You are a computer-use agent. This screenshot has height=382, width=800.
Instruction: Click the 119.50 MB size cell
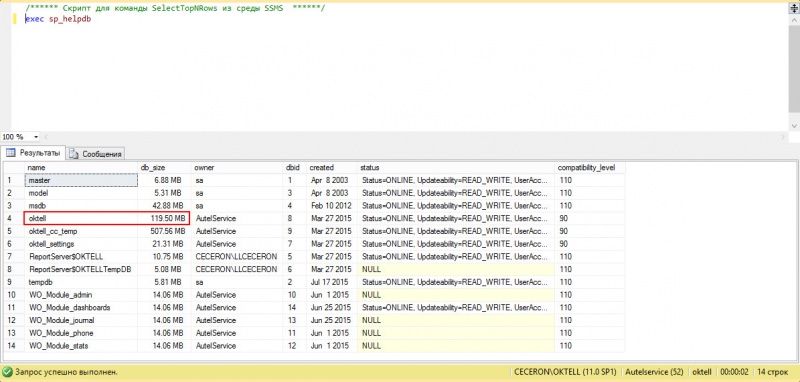point(164,218)
